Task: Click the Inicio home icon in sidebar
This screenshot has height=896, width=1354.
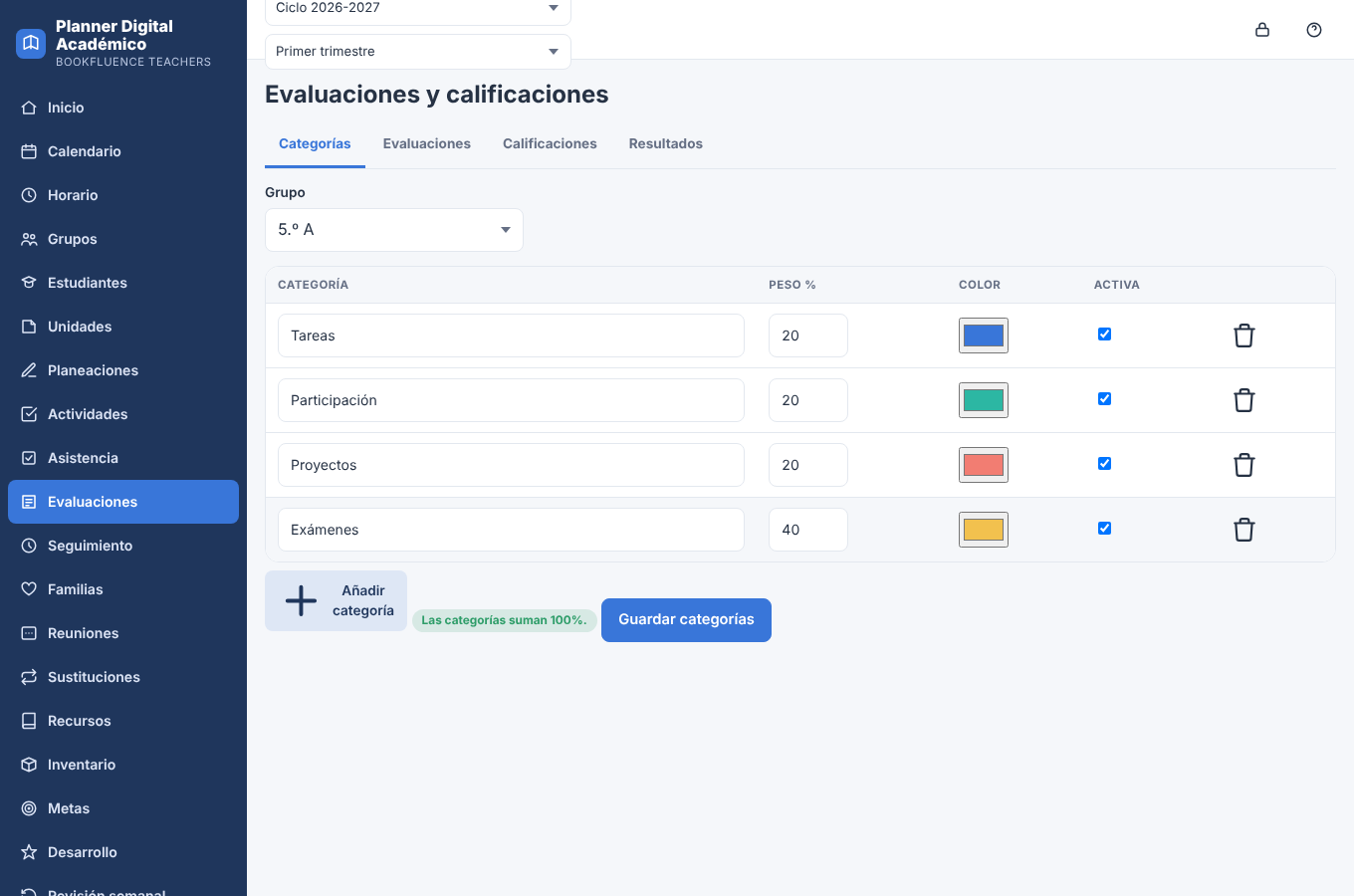Action: tap(29, 108)
